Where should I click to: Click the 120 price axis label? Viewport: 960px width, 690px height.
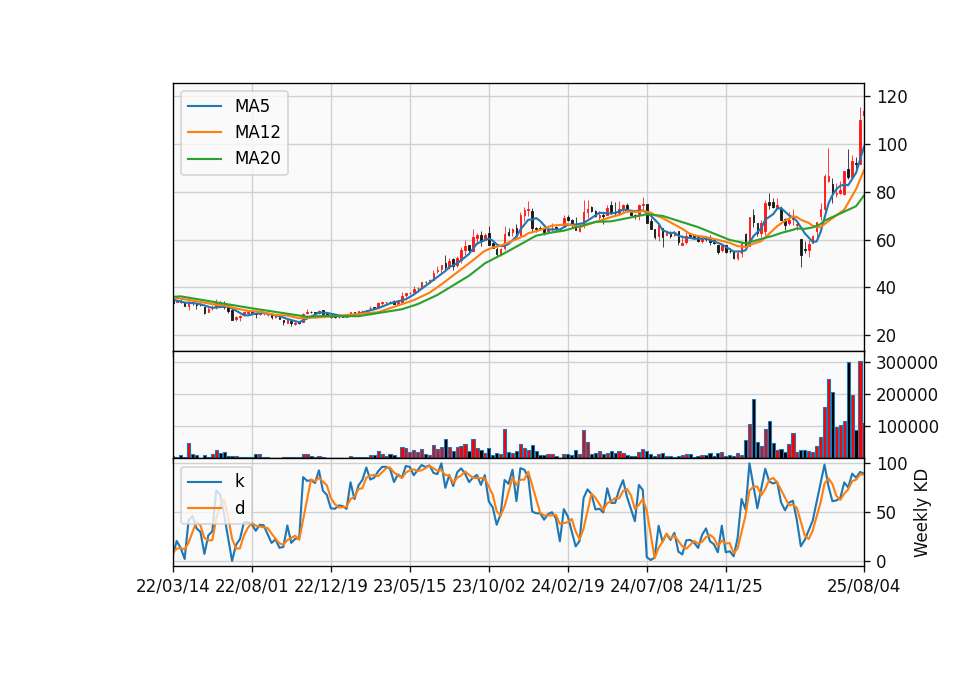[893, 97]
